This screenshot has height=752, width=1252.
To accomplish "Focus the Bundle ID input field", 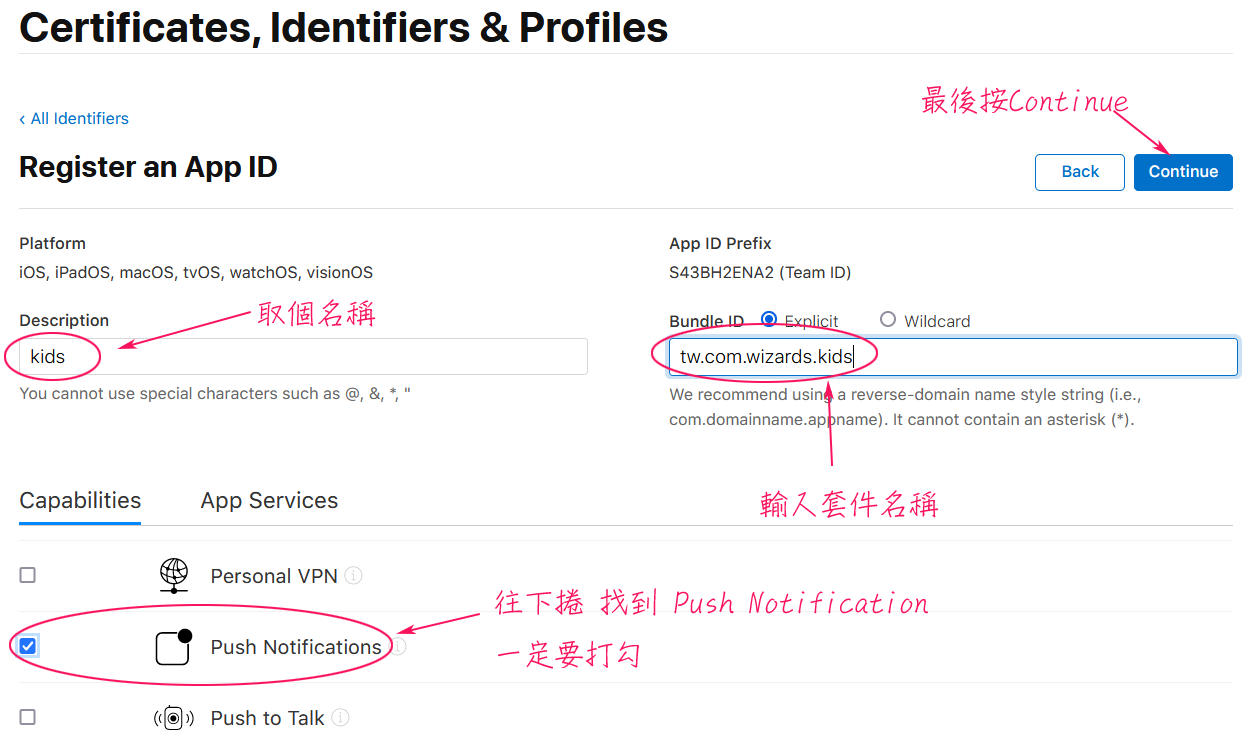I will [x=953, y=357].
